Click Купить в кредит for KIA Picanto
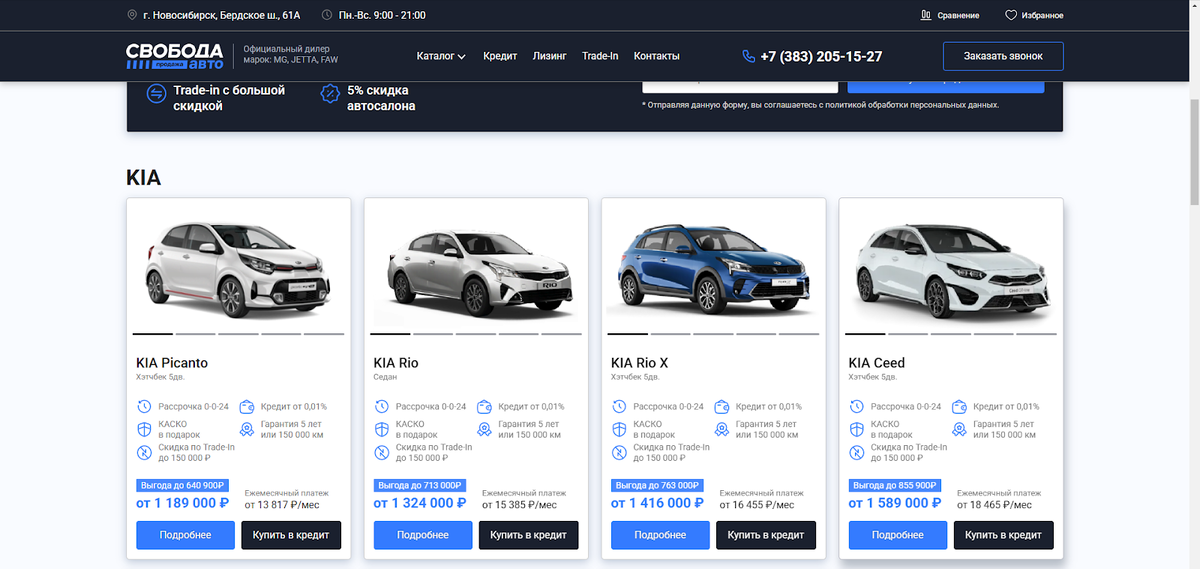 tap(291, 535)
